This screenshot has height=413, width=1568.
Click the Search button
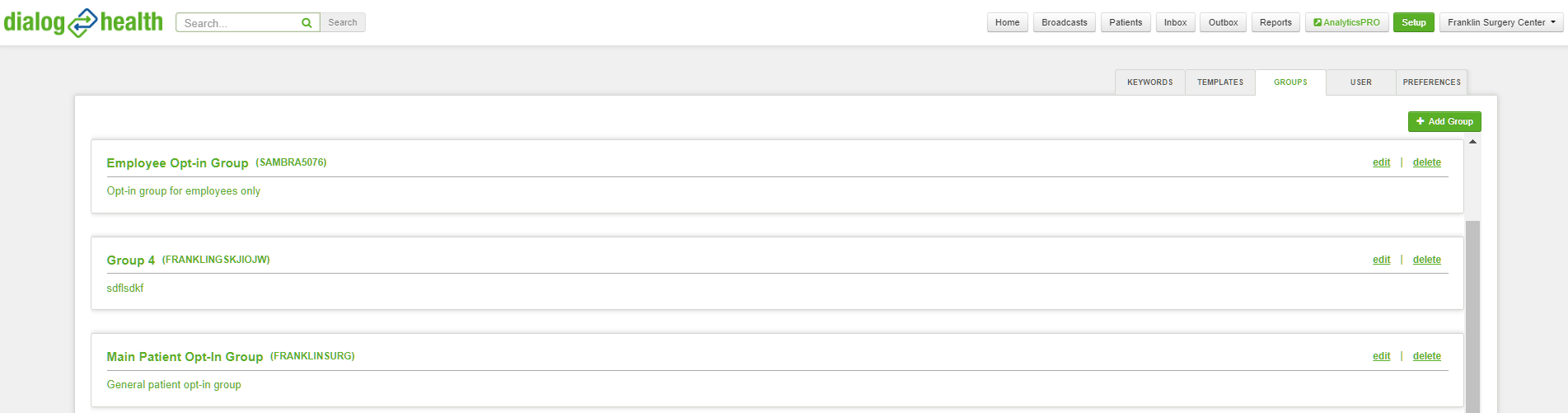click(343, 22)
